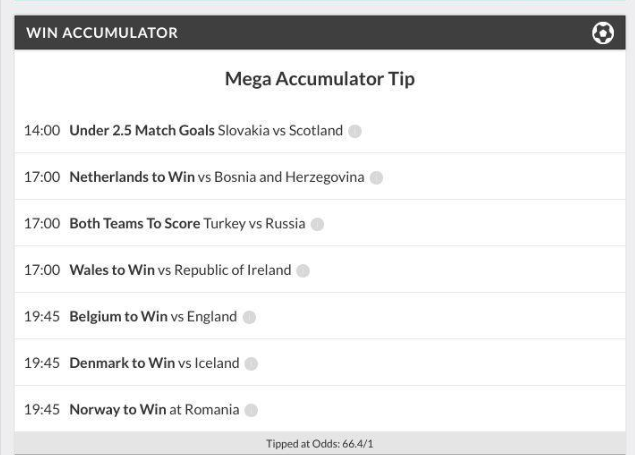Image resolution: width=635 pixels, height=455 pixels.
Task: Click the WIN ACCUMULATOR header title
Action: [x=102, y=33]
